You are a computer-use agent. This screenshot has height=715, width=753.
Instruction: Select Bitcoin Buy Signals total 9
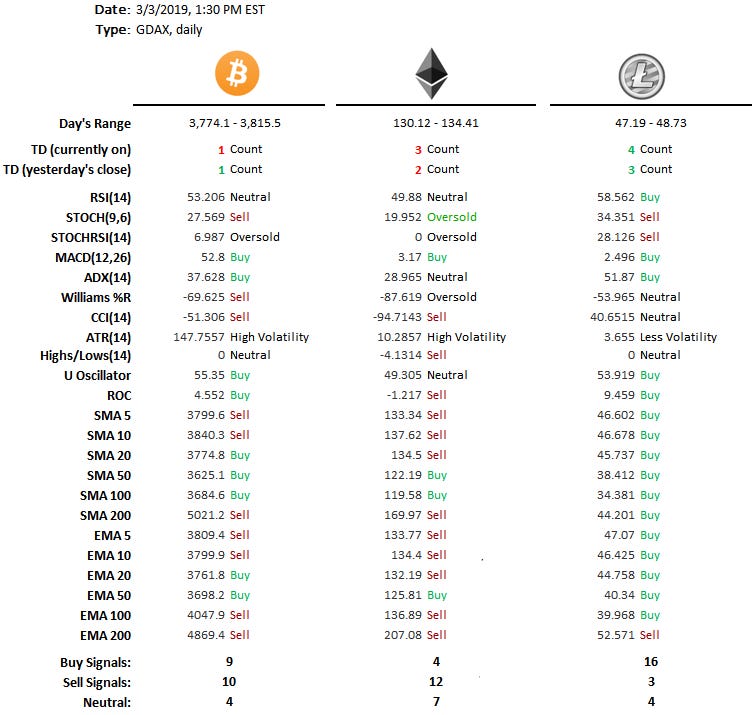pyautogui.click(x=229, y=661)
